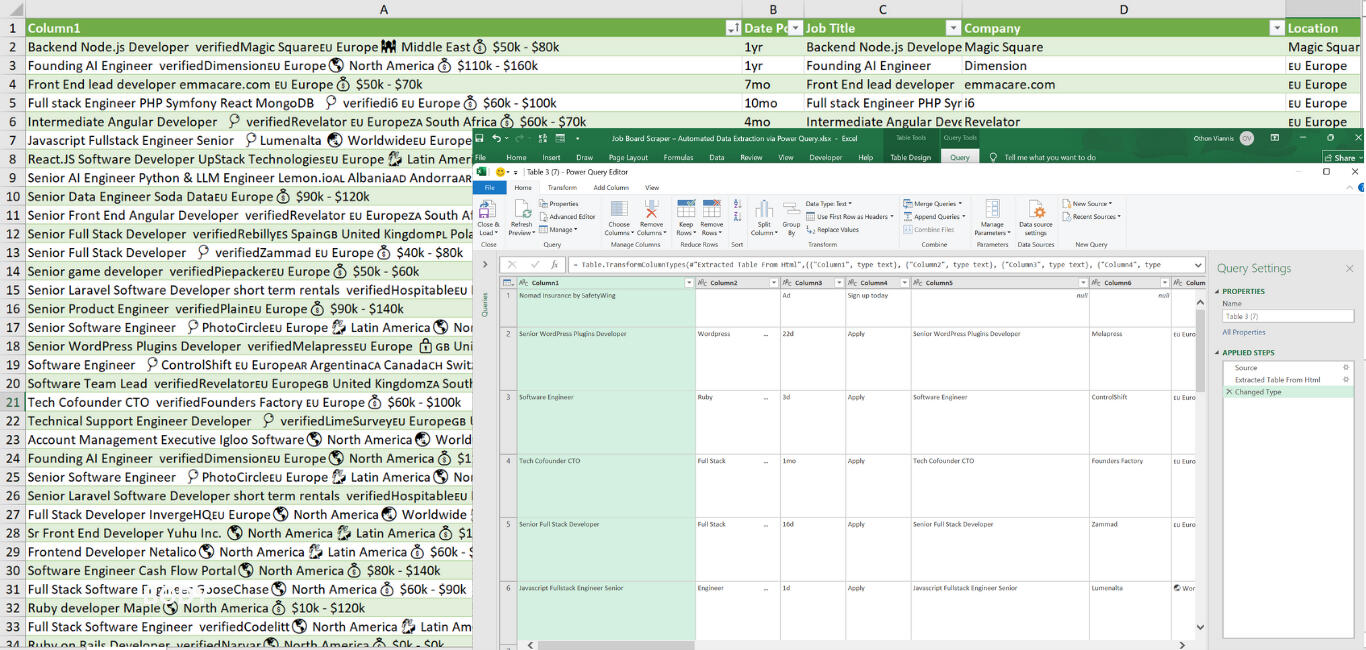Click the Refresh Preview icon
Screen dimensions: 1366x650
point(521,210)
